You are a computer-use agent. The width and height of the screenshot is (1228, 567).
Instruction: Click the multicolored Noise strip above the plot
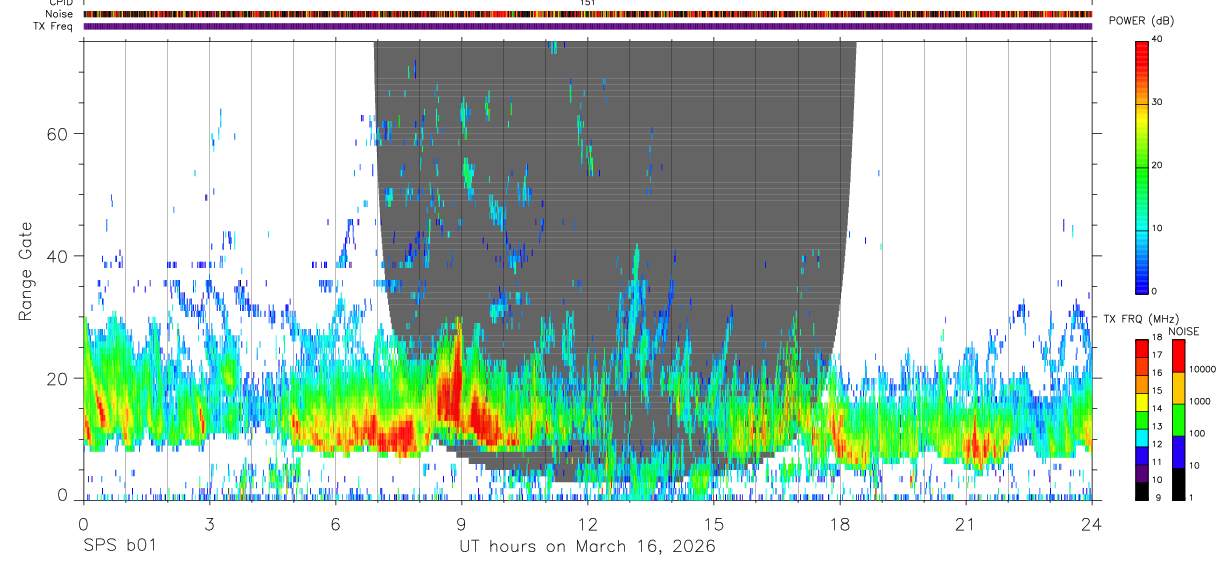(587, 14)
